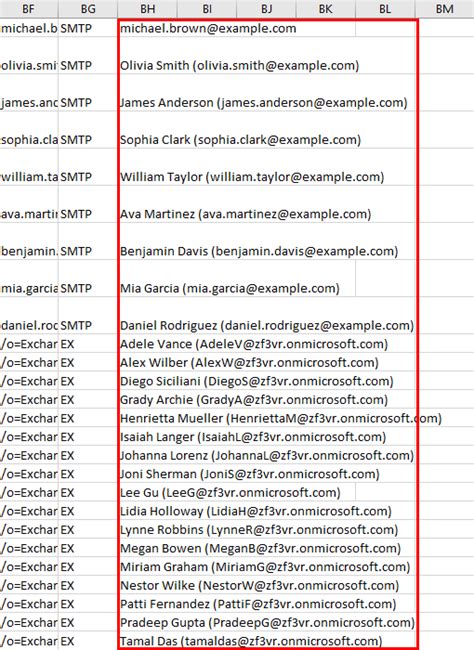Click the Lynne Robbins cell
The height and width of the screenshot is (650, 474).
click(259, 530)
